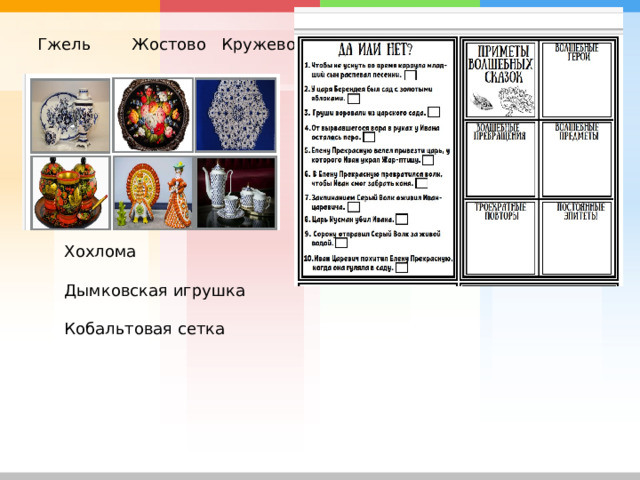Click inside the 'ТРОЕКРАТНЫЕ ПОВТОРЫ' box
Viewport: 640px width, 480px height.
(500, 238)
